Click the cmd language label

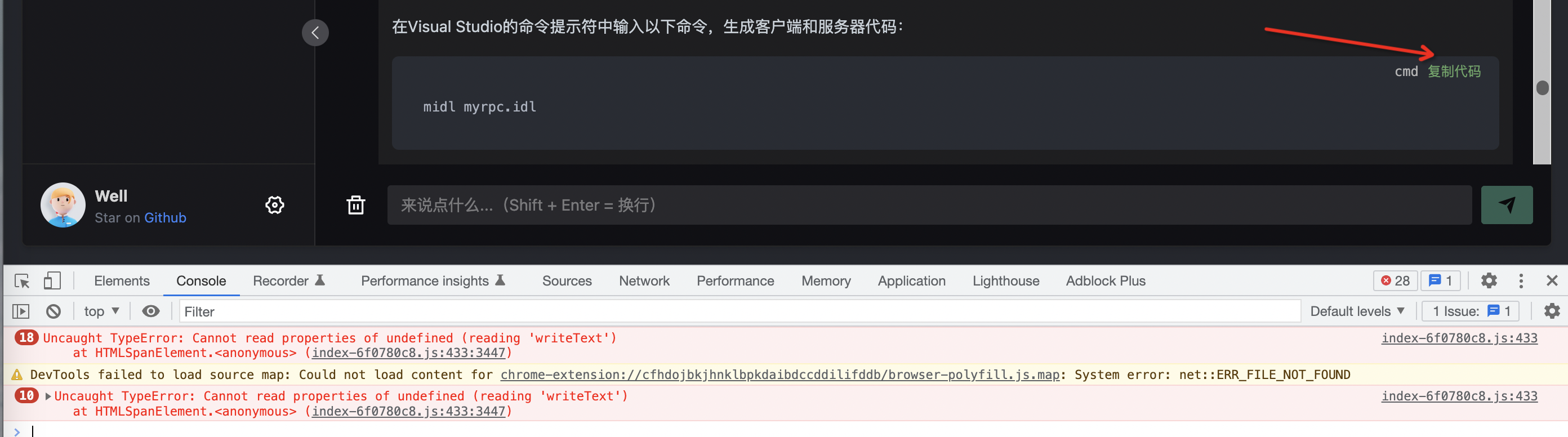click(x=1405, y=71)
